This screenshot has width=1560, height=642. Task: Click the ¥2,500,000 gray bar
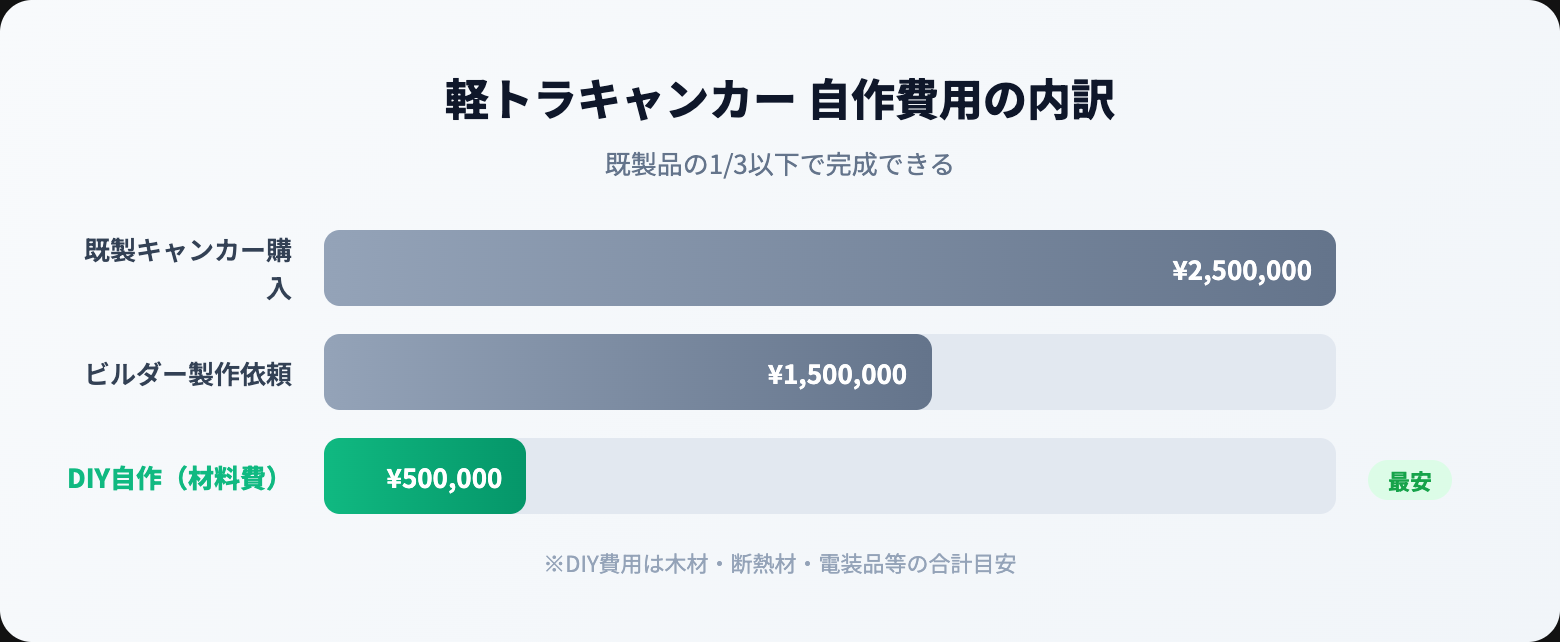[830, 268]
